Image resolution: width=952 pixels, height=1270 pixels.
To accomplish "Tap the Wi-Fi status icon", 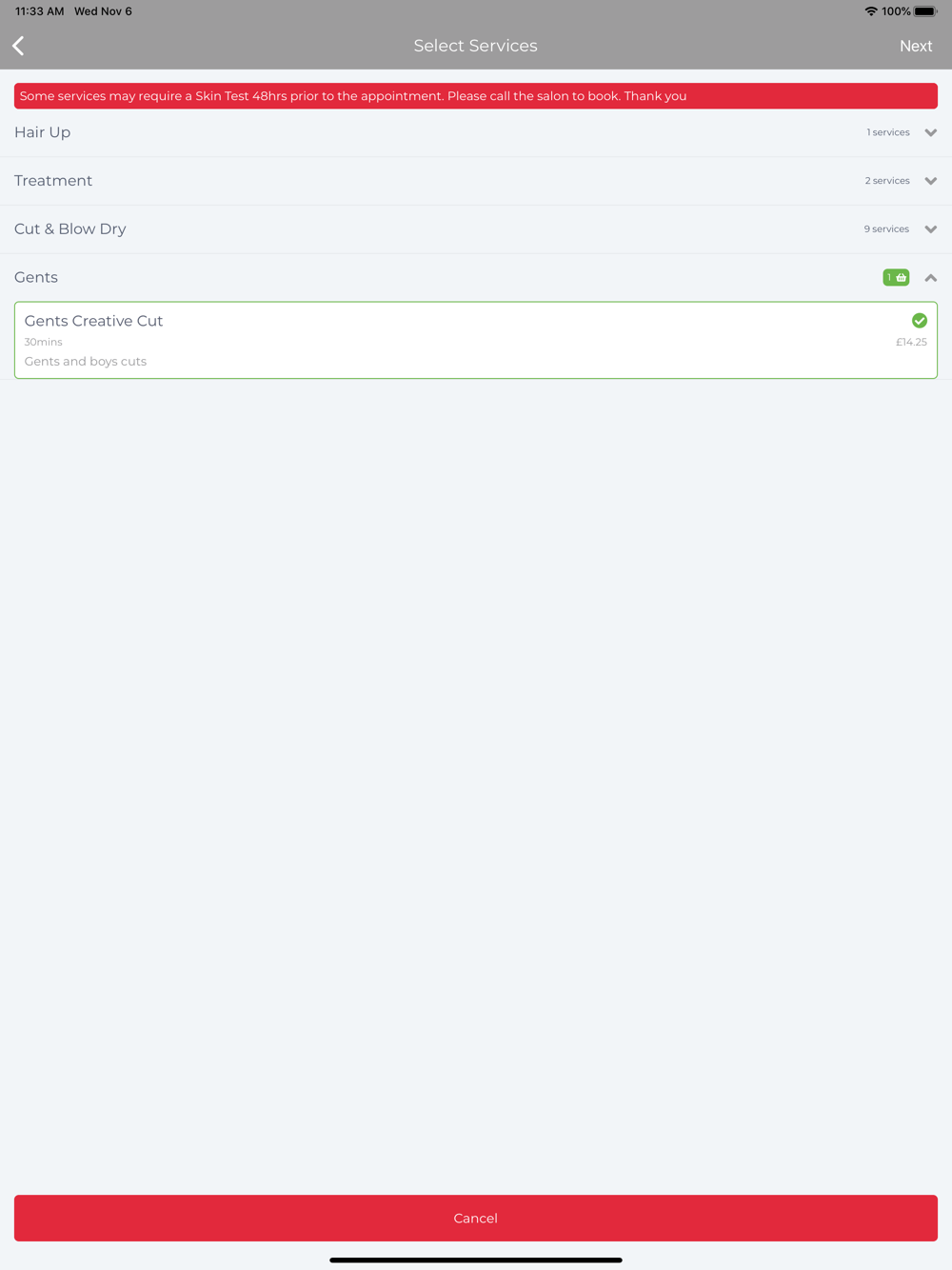I will pos(871,11).
